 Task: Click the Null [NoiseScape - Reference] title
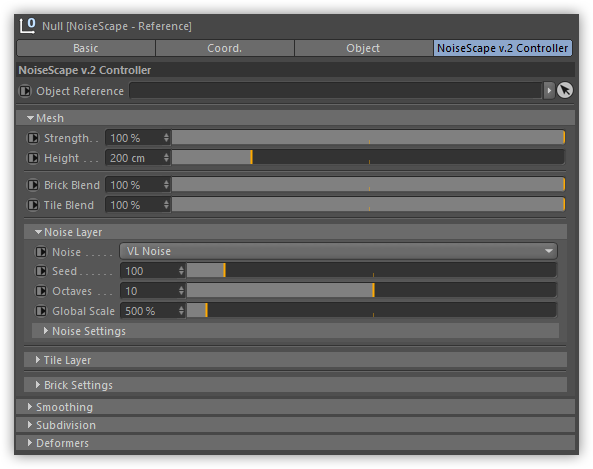117,26
